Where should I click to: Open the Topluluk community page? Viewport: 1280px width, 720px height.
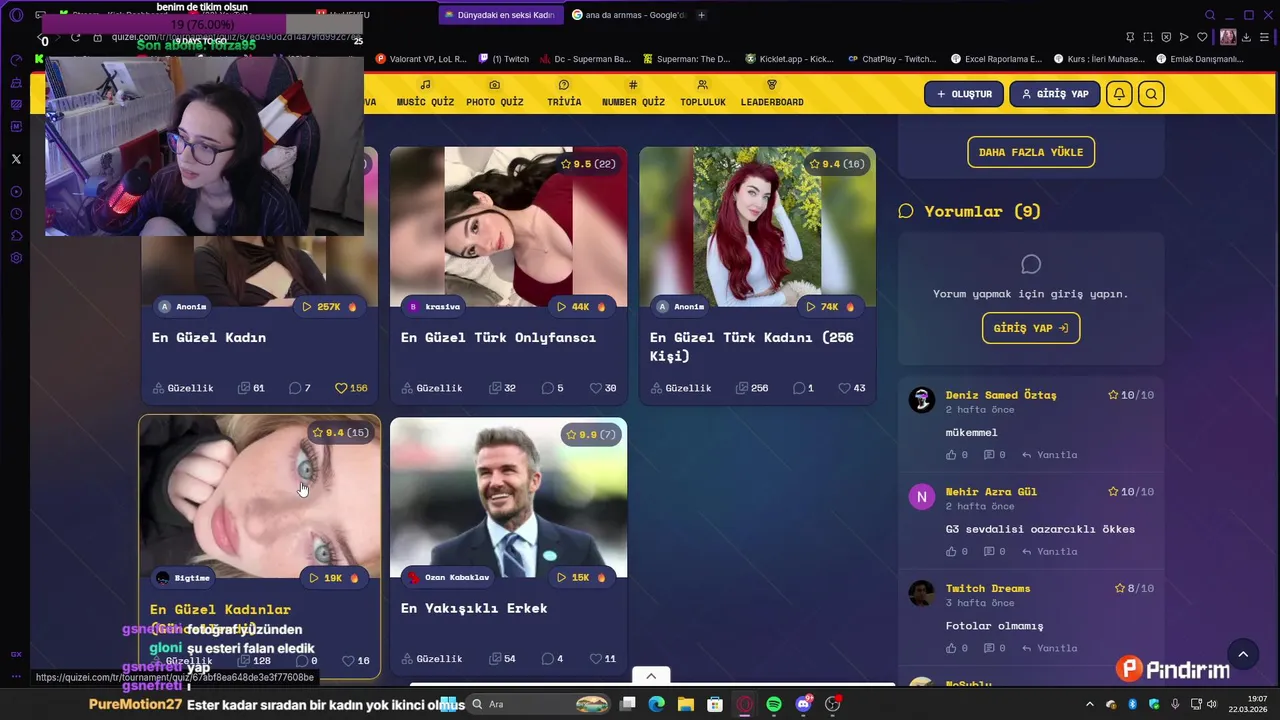703,93
